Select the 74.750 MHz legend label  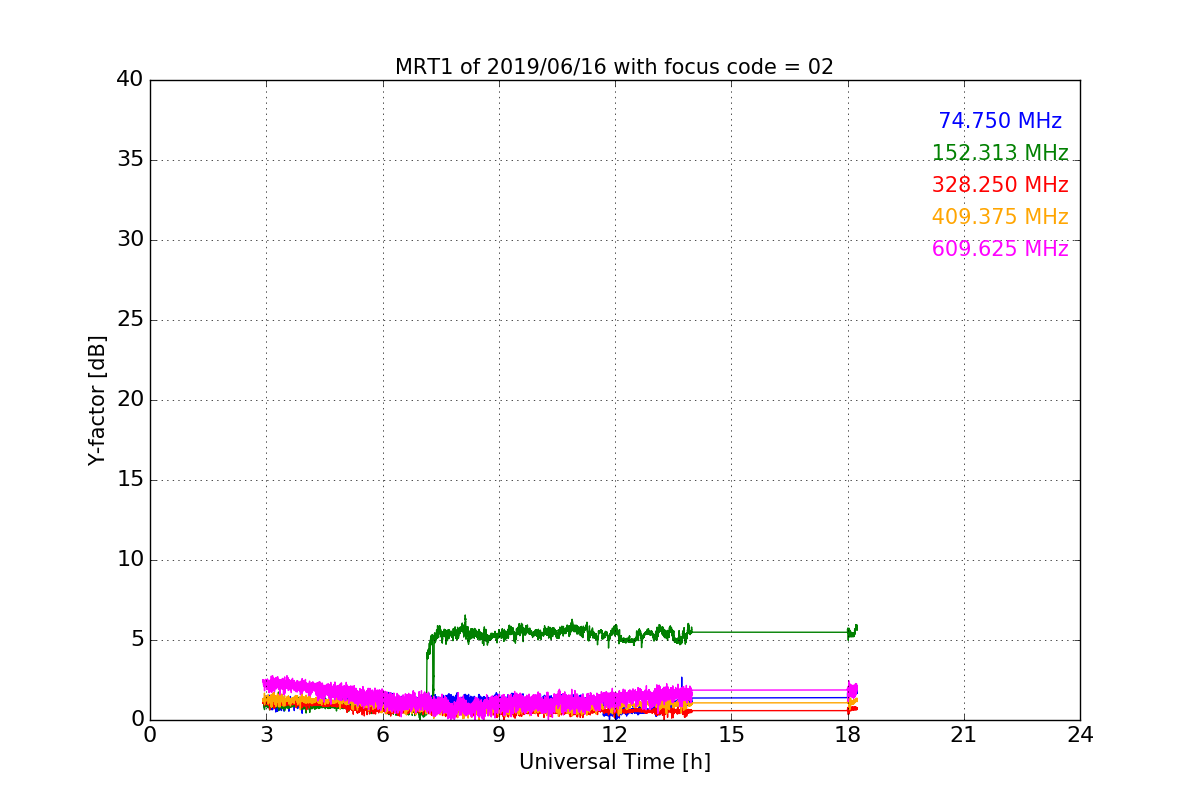(1000, 121)
